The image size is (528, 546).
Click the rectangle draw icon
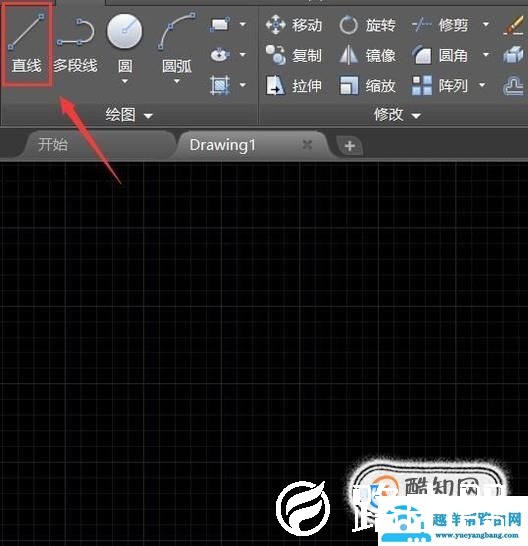point(220,25)
